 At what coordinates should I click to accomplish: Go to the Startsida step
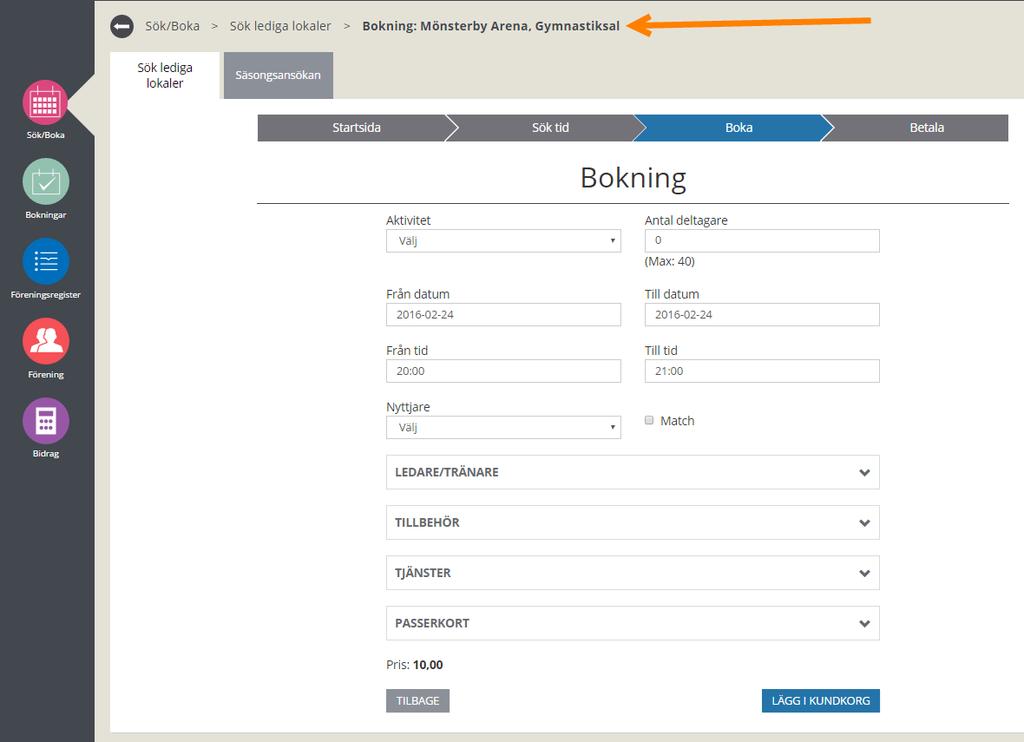click(356, 128)
